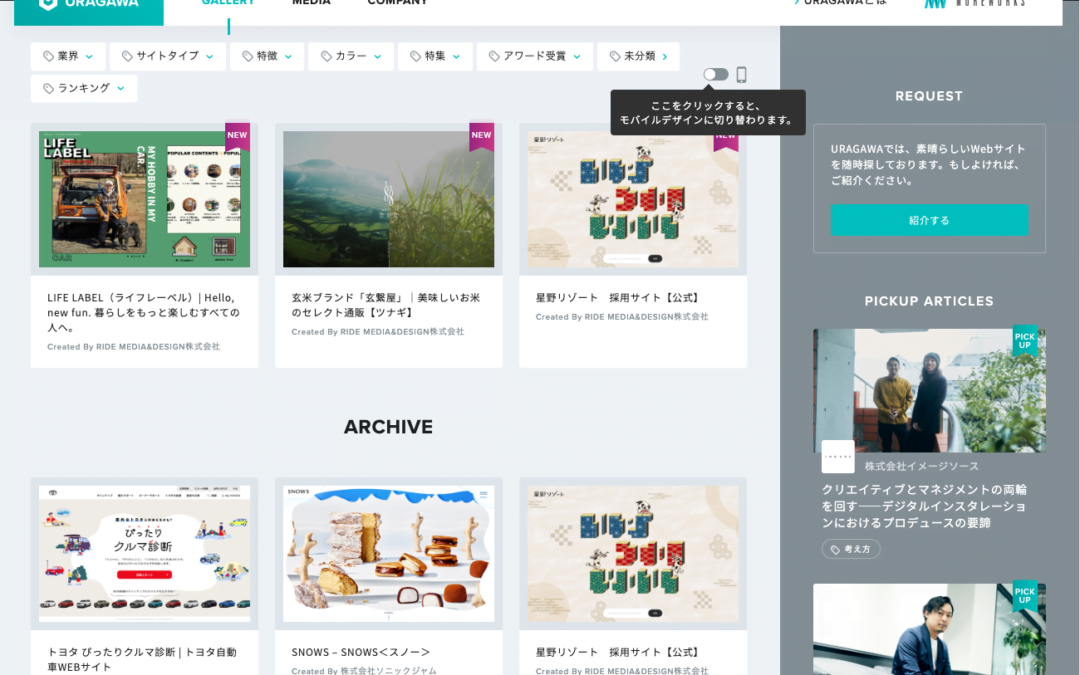Click the MOREWORKS logo in header

point(974,3)
